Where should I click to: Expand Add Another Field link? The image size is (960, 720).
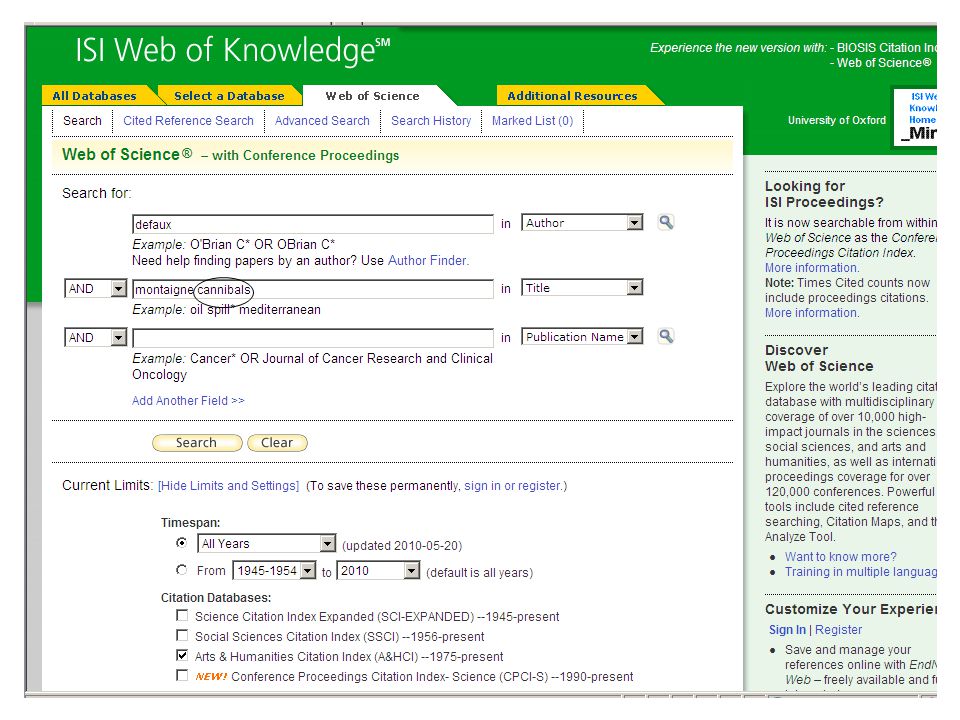(x=188, y=400)
